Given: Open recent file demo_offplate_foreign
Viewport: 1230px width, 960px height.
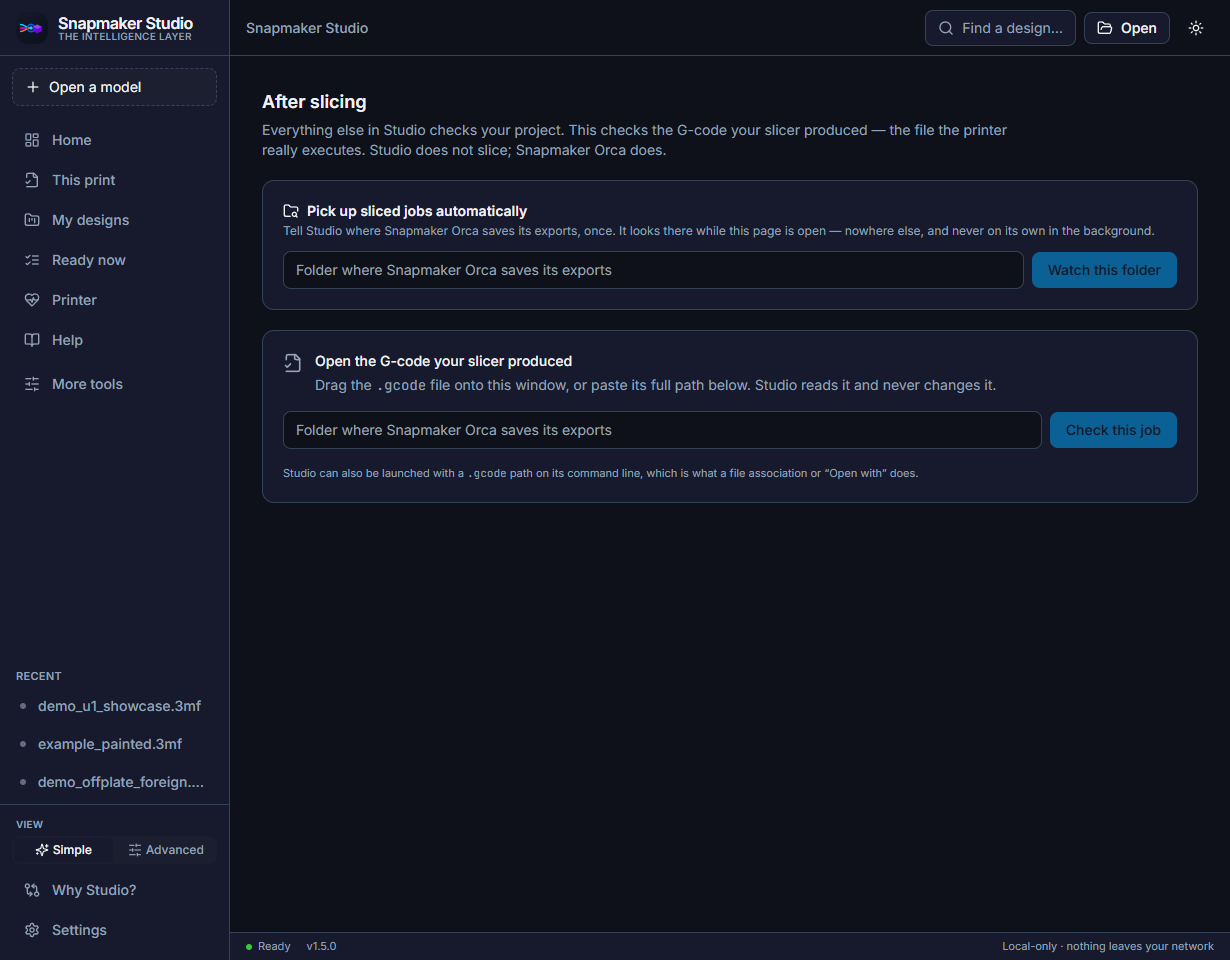Looking at the screenshot, I should (121, 782).
